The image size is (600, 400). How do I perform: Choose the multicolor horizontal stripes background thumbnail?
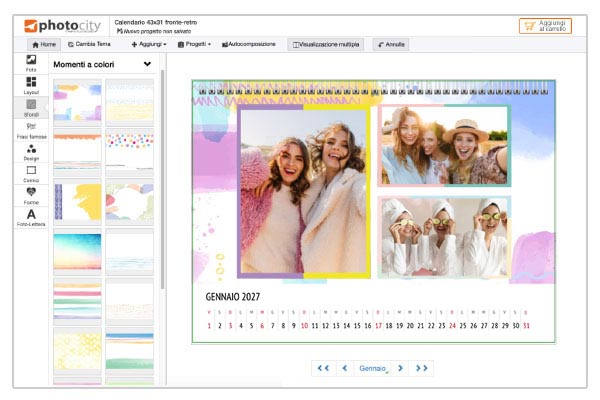point(77,301)
